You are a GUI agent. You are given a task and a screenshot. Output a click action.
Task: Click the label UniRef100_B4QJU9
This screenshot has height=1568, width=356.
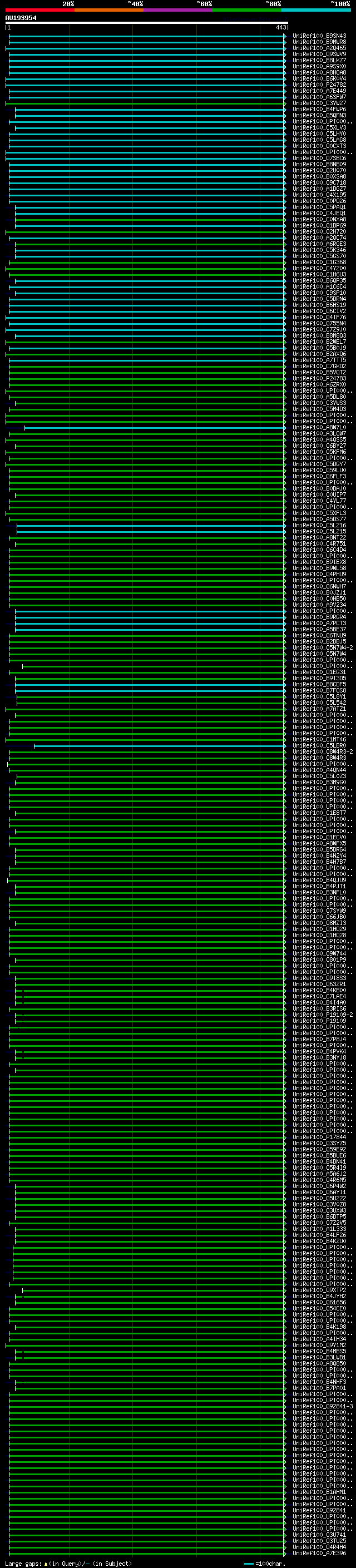pos(319,880)
